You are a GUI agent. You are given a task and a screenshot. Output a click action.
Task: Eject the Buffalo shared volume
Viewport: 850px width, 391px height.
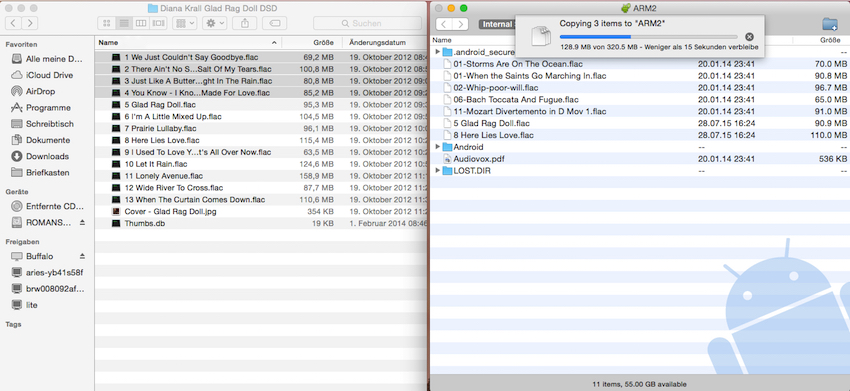pyautogui.click(x=82, y=256)
